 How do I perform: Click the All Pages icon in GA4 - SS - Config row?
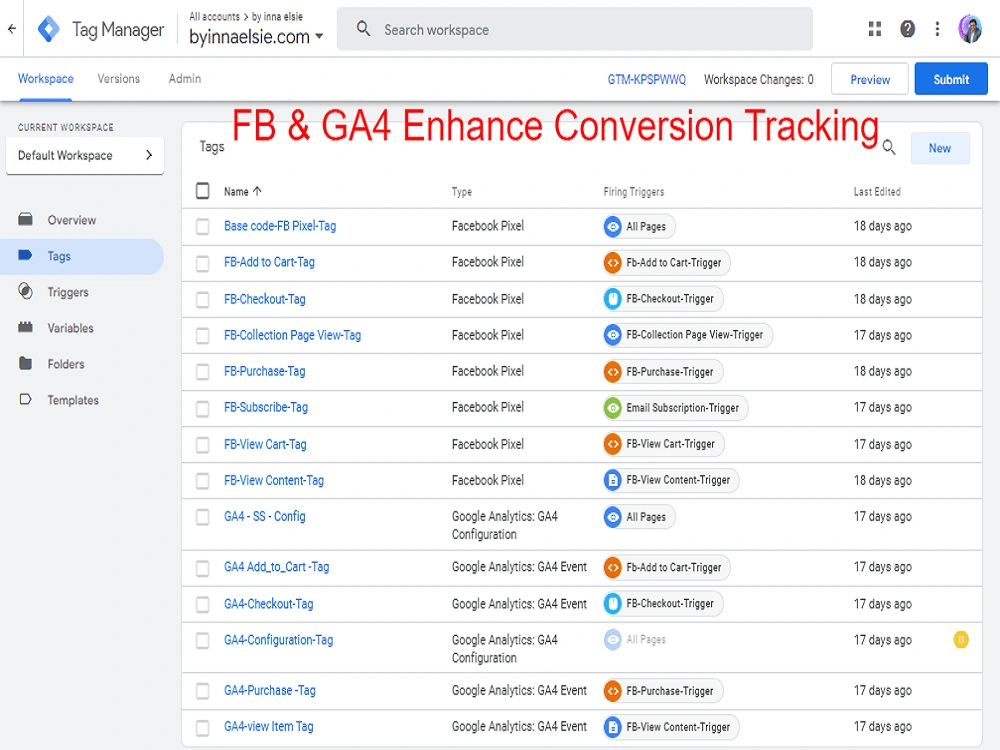click(x=612, y=517)
